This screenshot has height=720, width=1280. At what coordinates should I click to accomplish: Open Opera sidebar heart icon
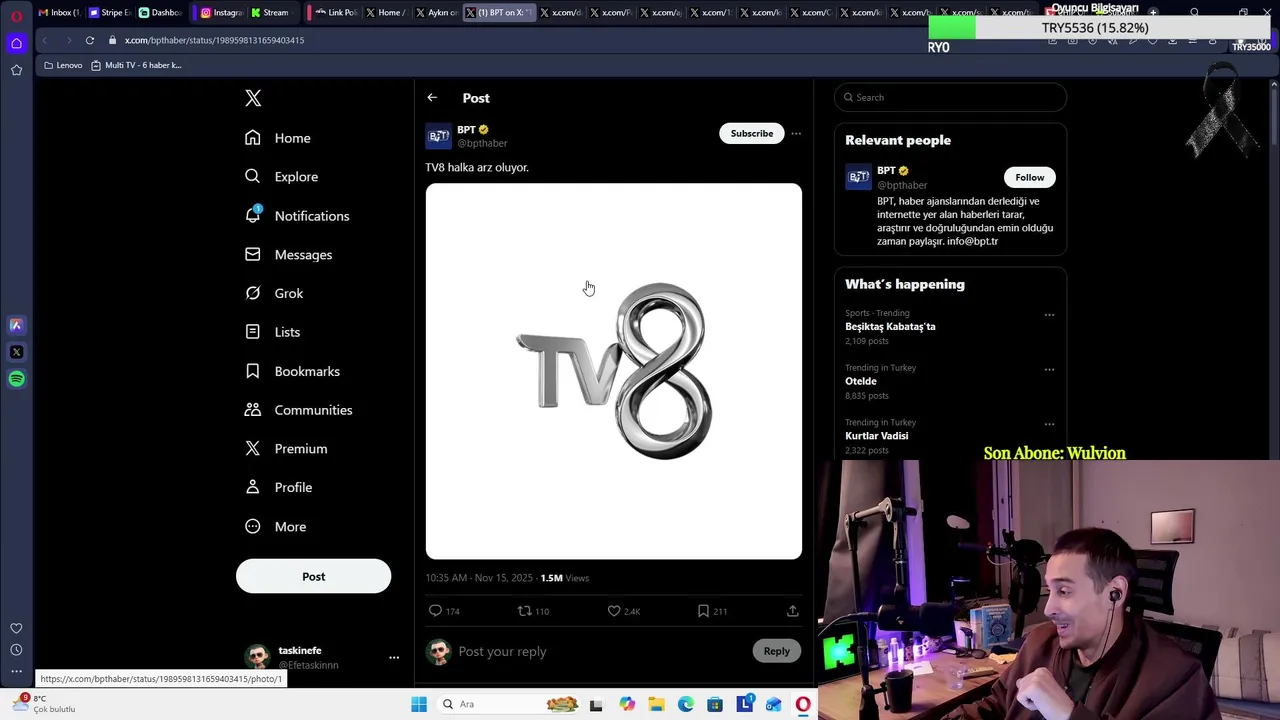16,628
